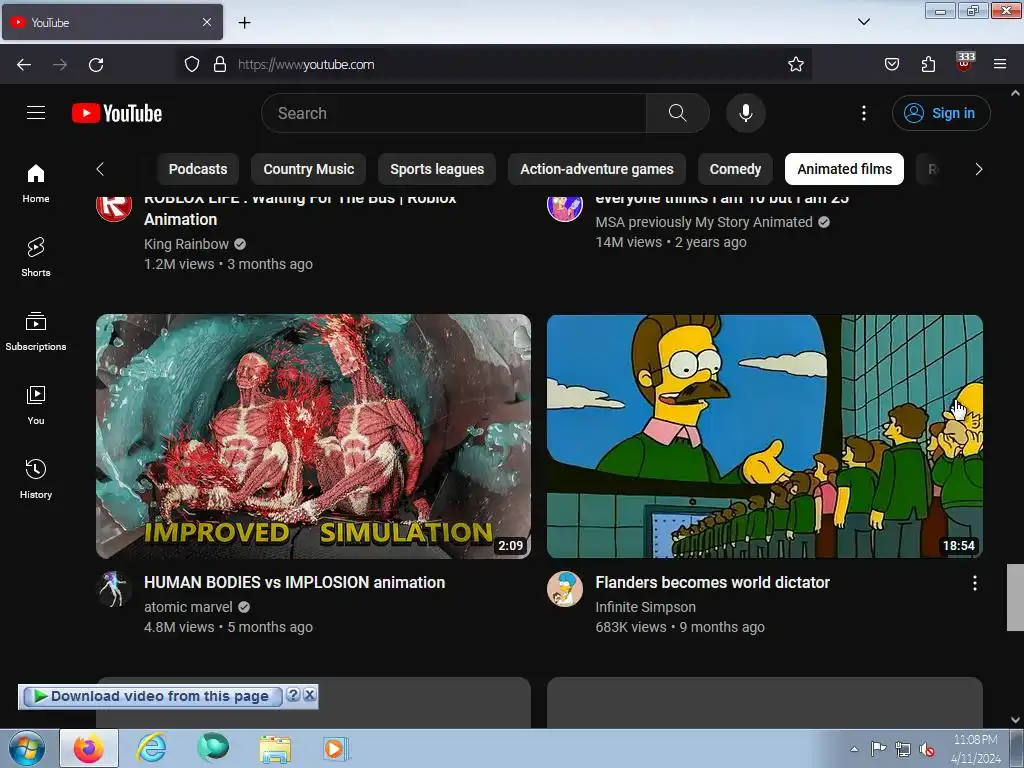Show hidden system tray icons
The width and height of the screenshot is (1024, 768).
point(854,749)
